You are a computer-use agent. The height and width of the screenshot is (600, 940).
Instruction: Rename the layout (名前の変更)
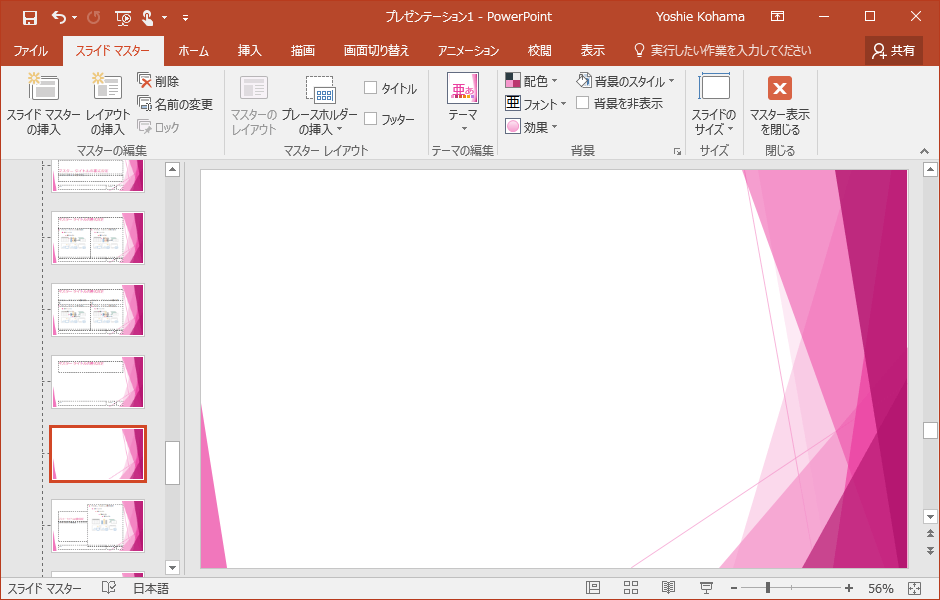175,104
